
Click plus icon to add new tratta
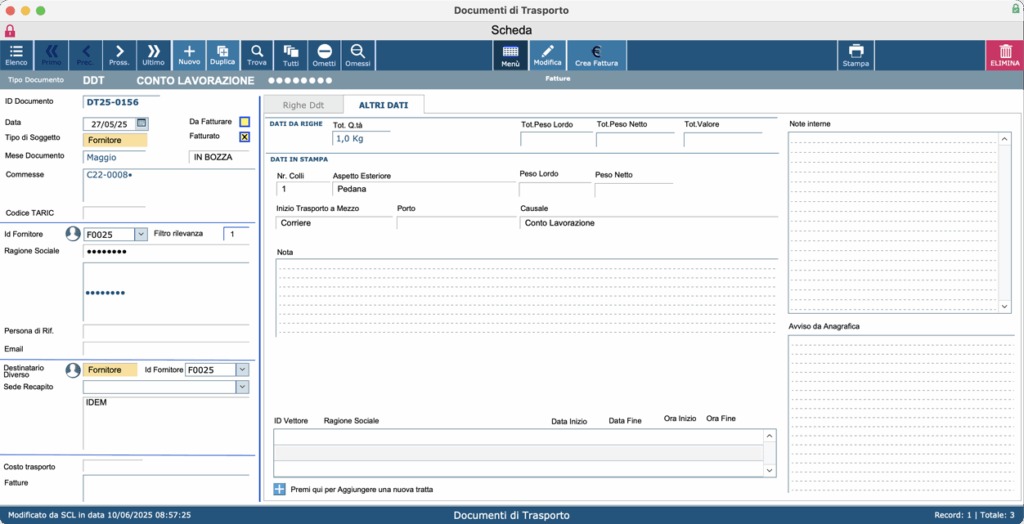[280, 489]
